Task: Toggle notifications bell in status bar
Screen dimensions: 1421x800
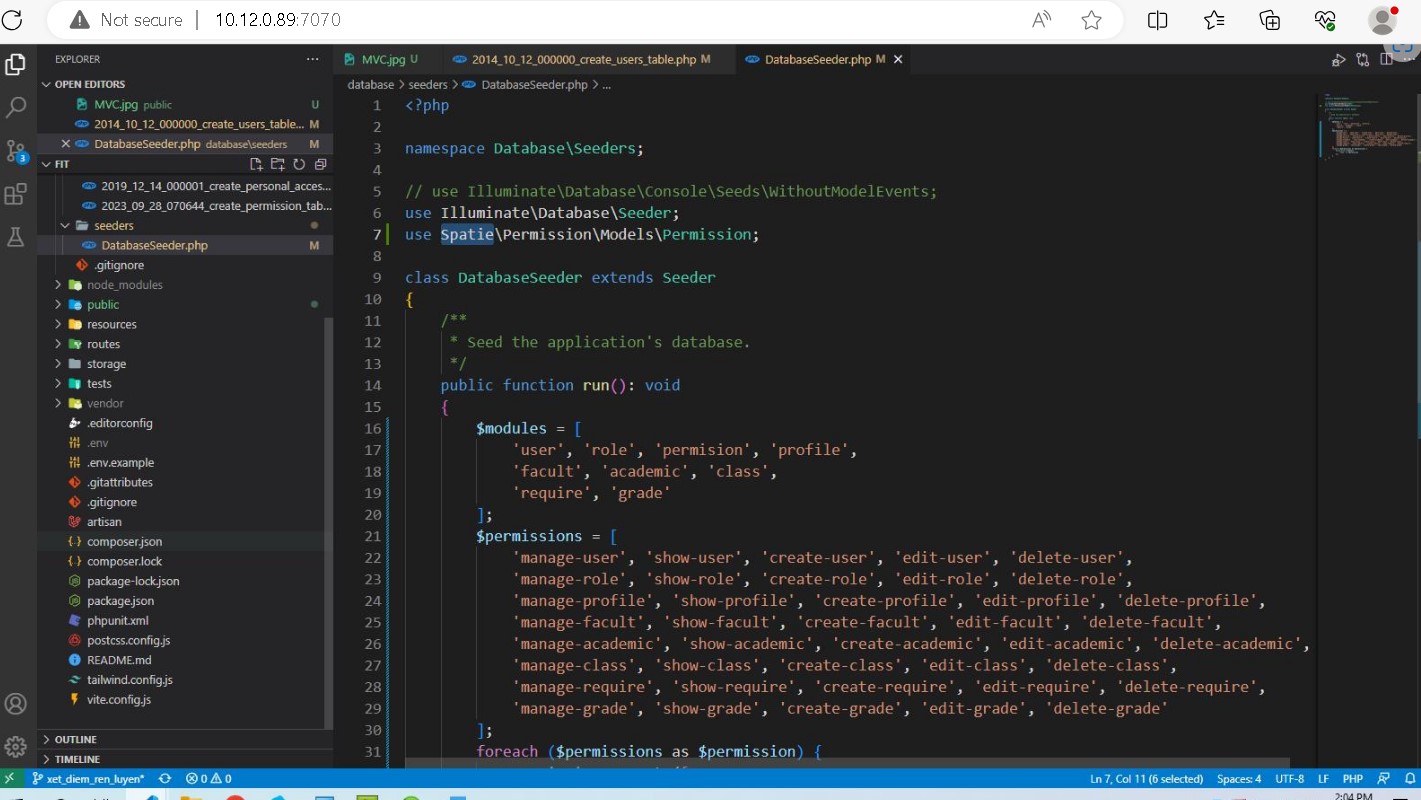Action: click(1407, 778)
